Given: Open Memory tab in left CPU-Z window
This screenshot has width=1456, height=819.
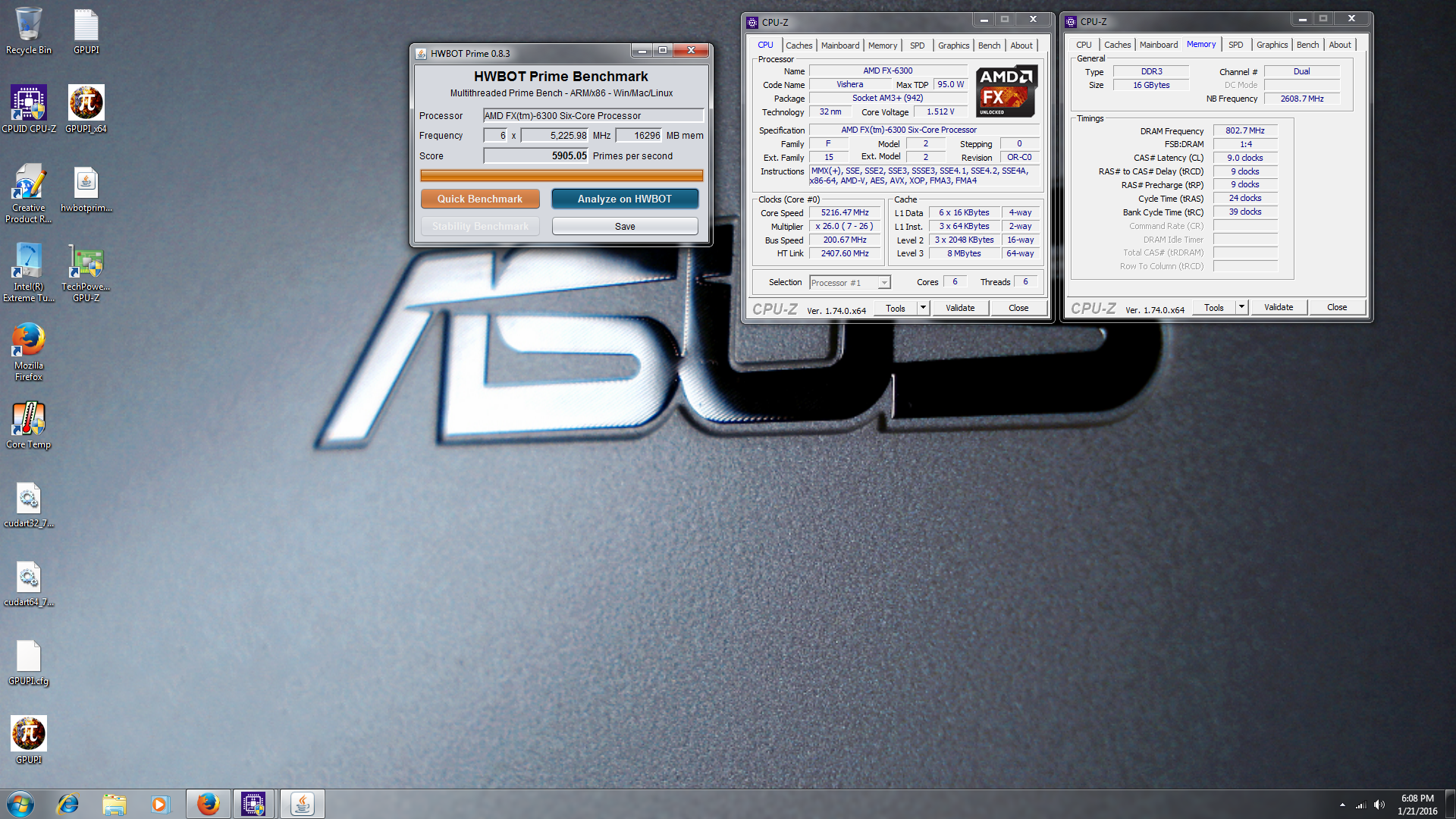Looking at the screenshot, I should 882,45.
